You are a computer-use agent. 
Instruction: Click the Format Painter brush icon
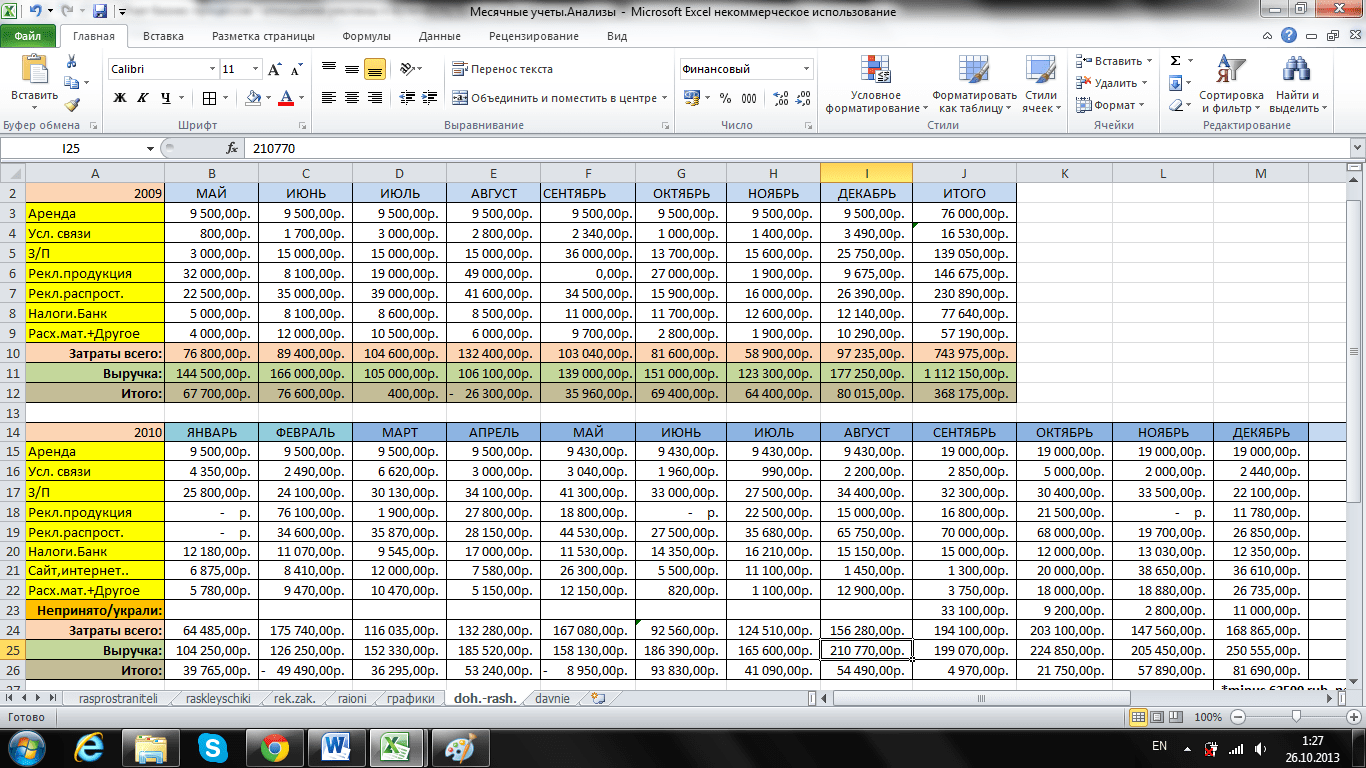72,104
